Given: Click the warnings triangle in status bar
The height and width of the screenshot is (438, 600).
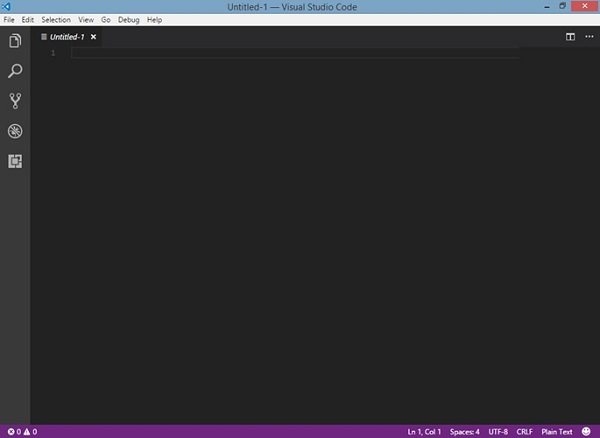Looking at the screenshot, I should (27, 431).
